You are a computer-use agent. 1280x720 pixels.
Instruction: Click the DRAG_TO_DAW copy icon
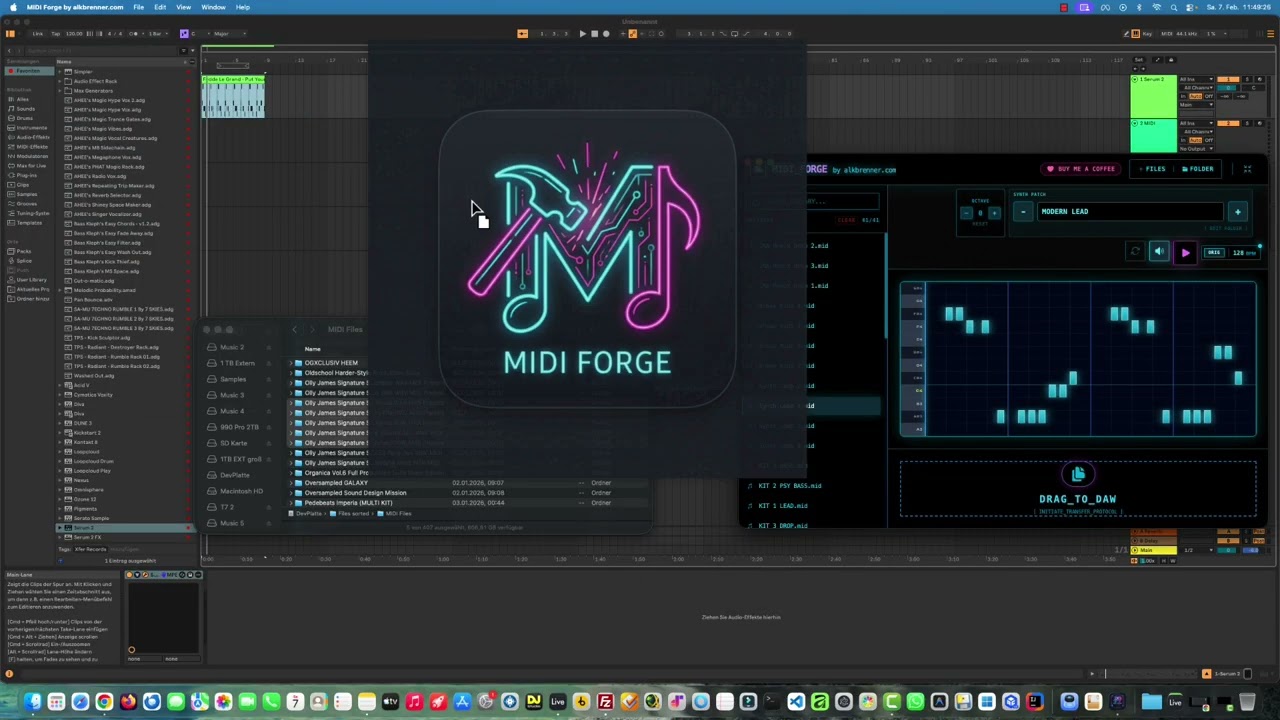coord(1077,474)
